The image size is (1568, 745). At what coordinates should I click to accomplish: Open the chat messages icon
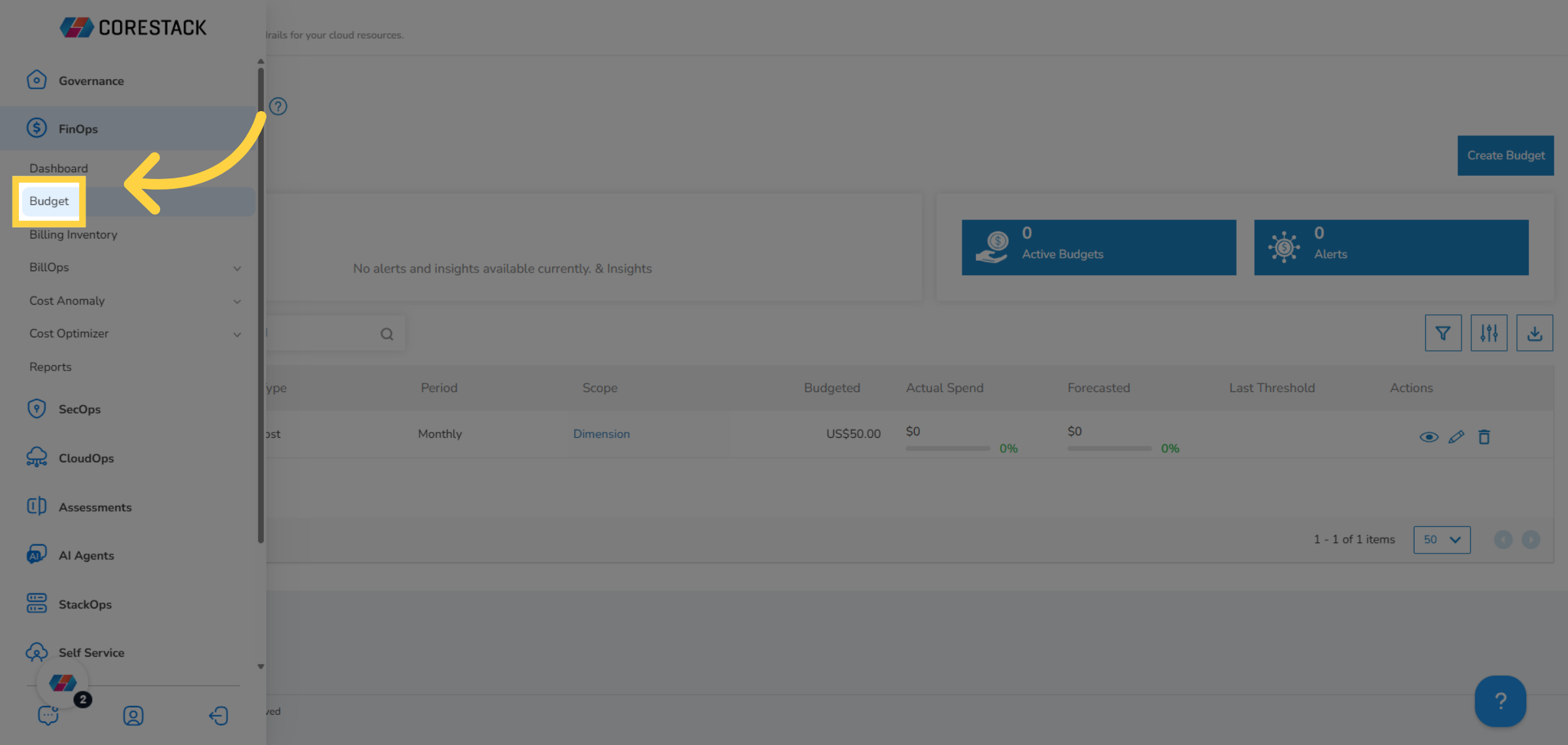(x=48, y=716)
